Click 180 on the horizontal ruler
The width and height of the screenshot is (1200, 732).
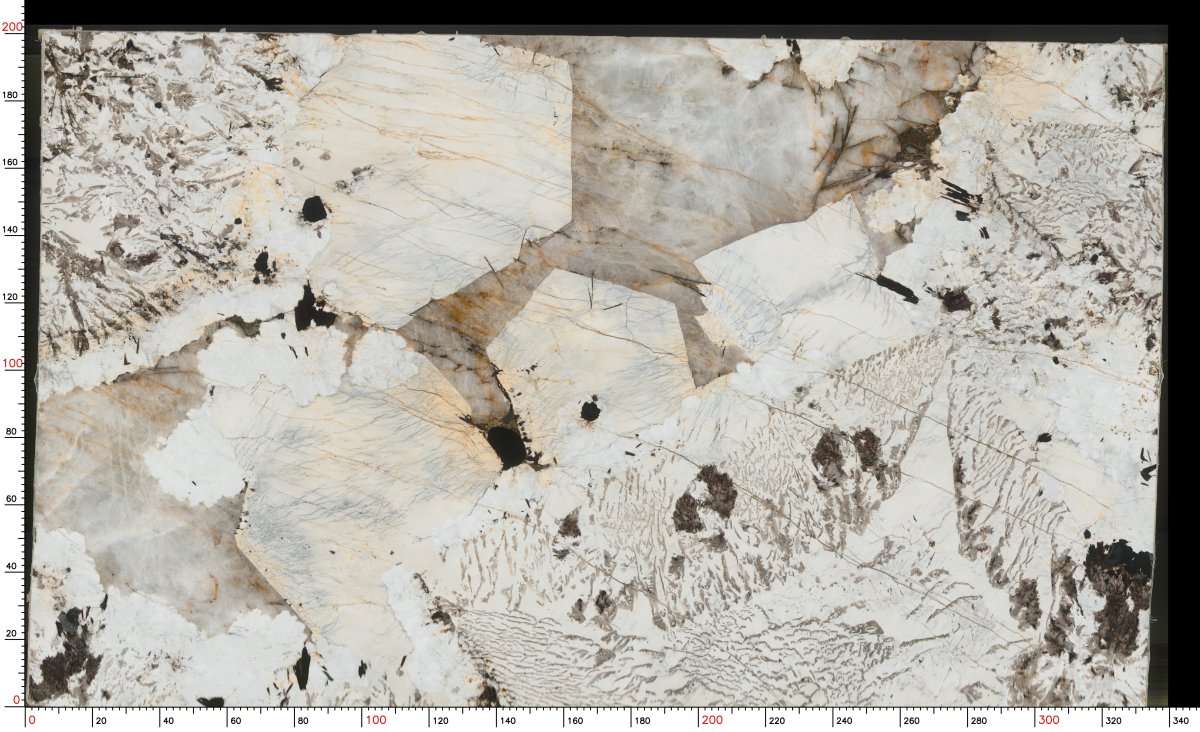(644, 720)
